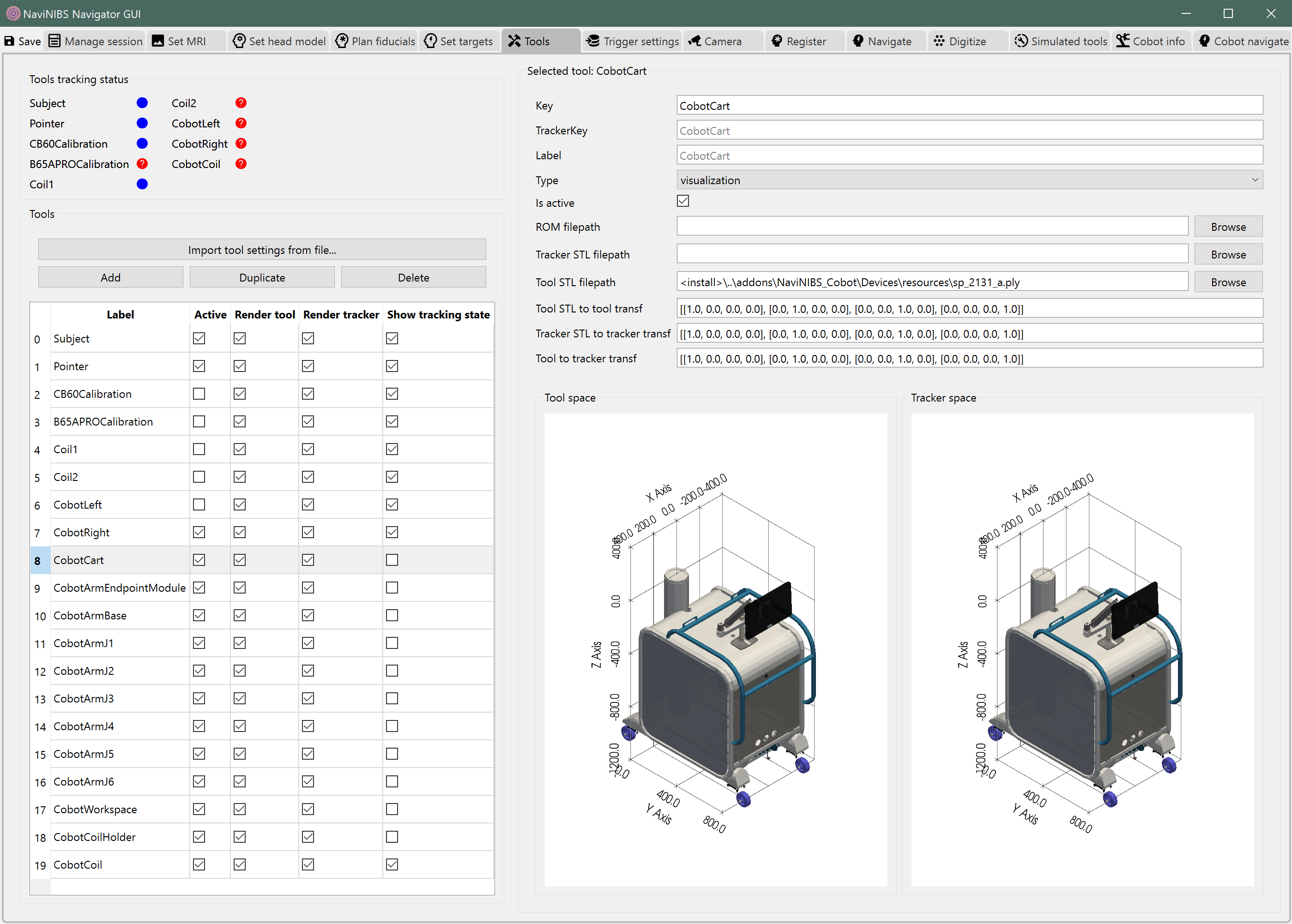Toggle the Is active checkbox
The width and height of the screenshot is (1292, 924).
point(683,201)
